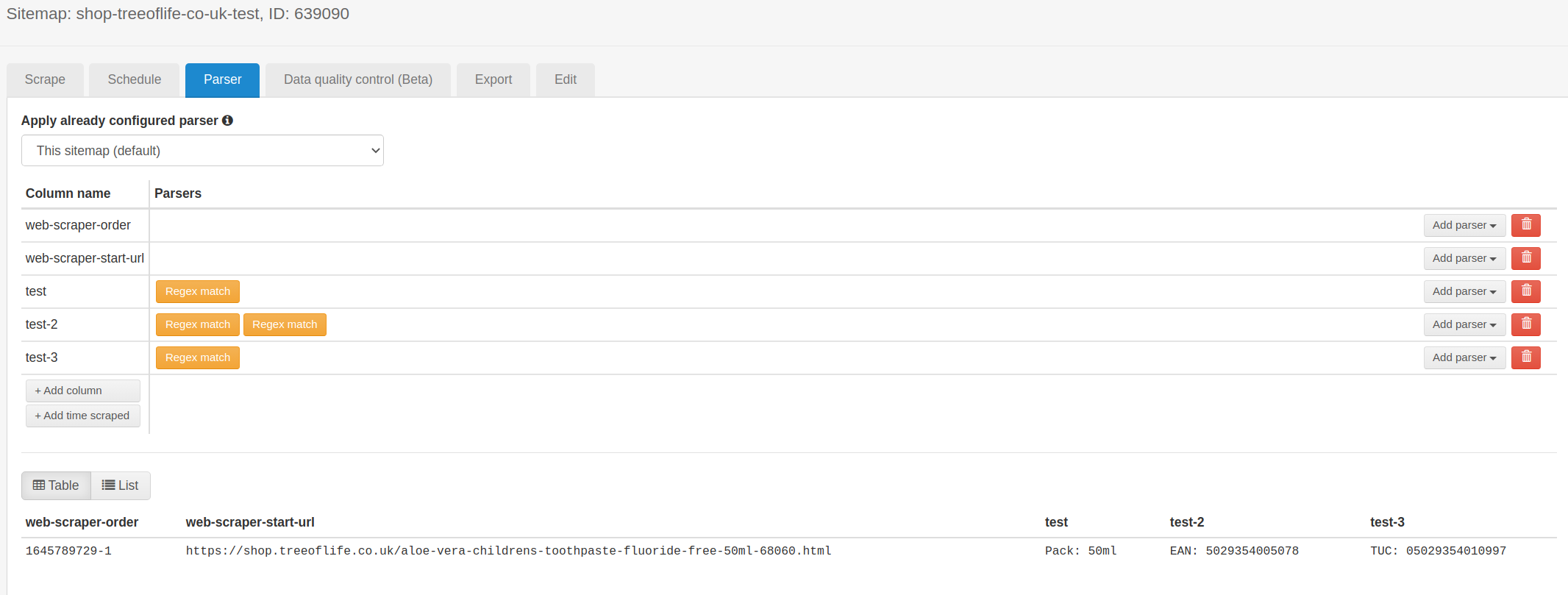
Task: Switch to Table view
Action: (x=56, y=485)
